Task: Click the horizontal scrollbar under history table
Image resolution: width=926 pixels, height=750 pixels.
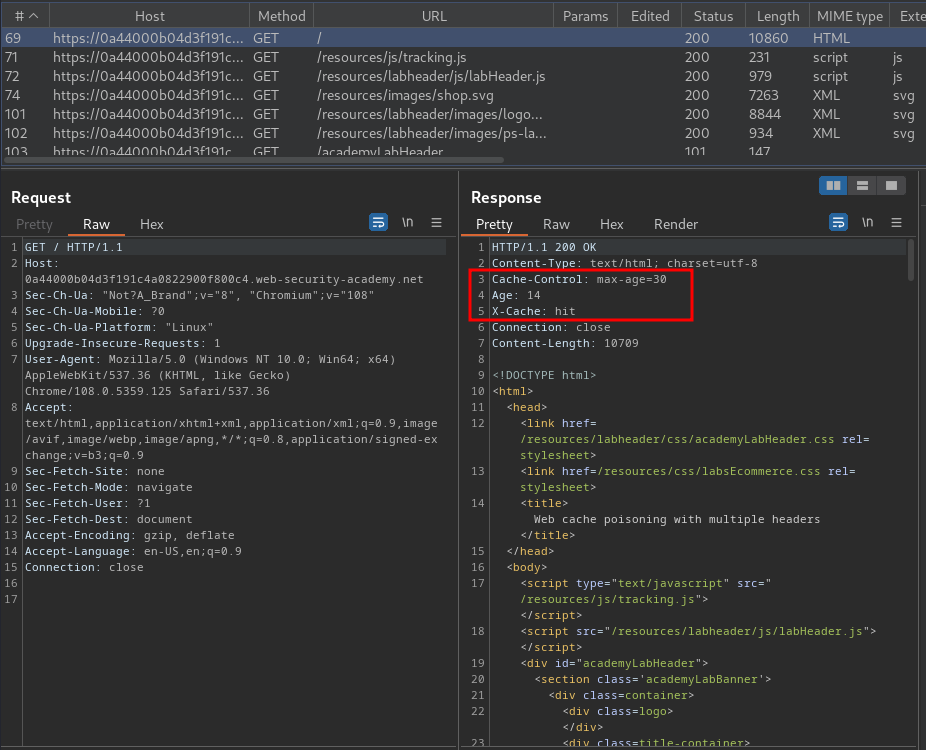Action: (254, 159)
